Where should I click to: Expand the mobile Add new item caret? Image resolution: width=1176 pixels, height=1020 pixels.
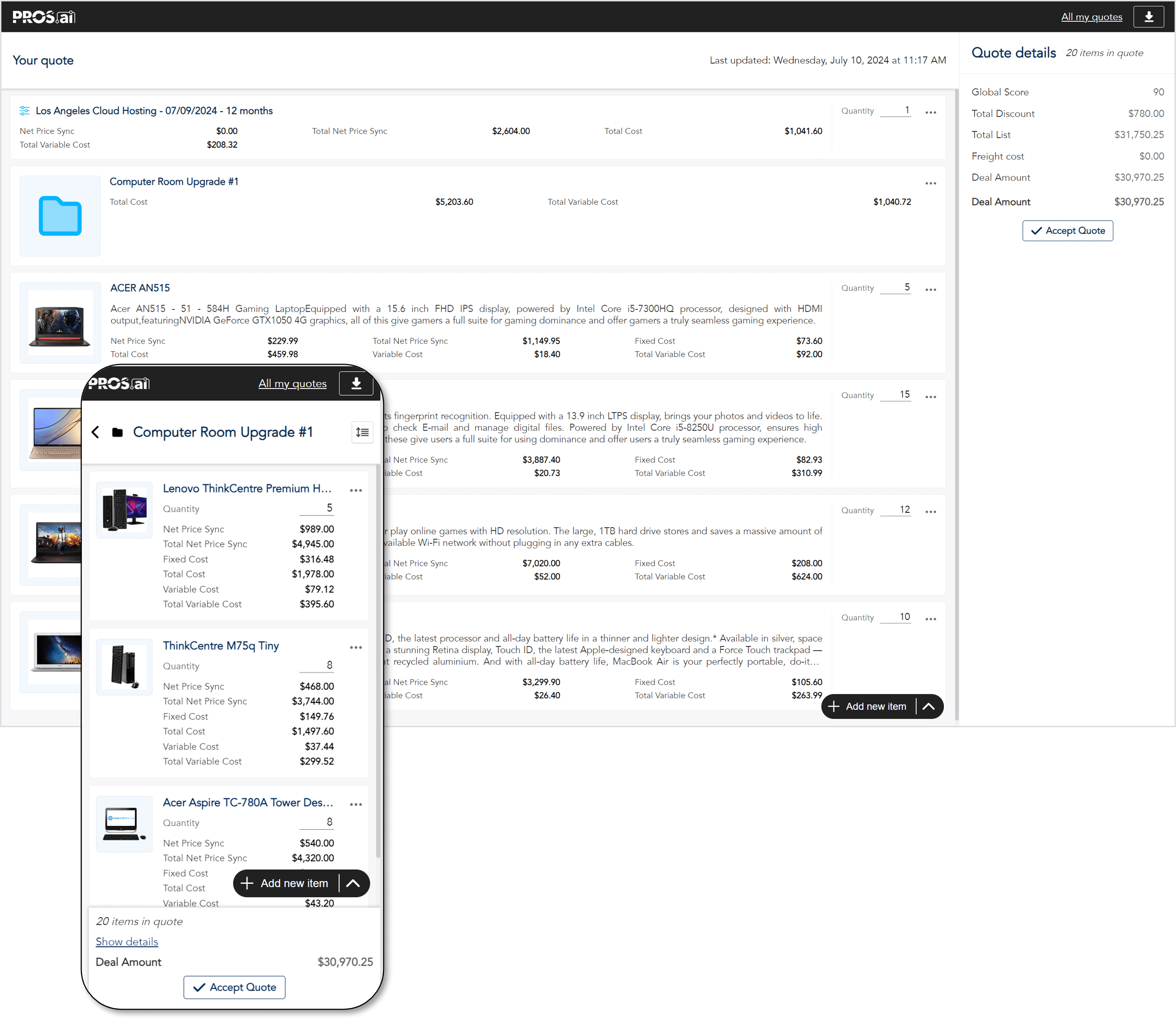[x=353, y=883]
